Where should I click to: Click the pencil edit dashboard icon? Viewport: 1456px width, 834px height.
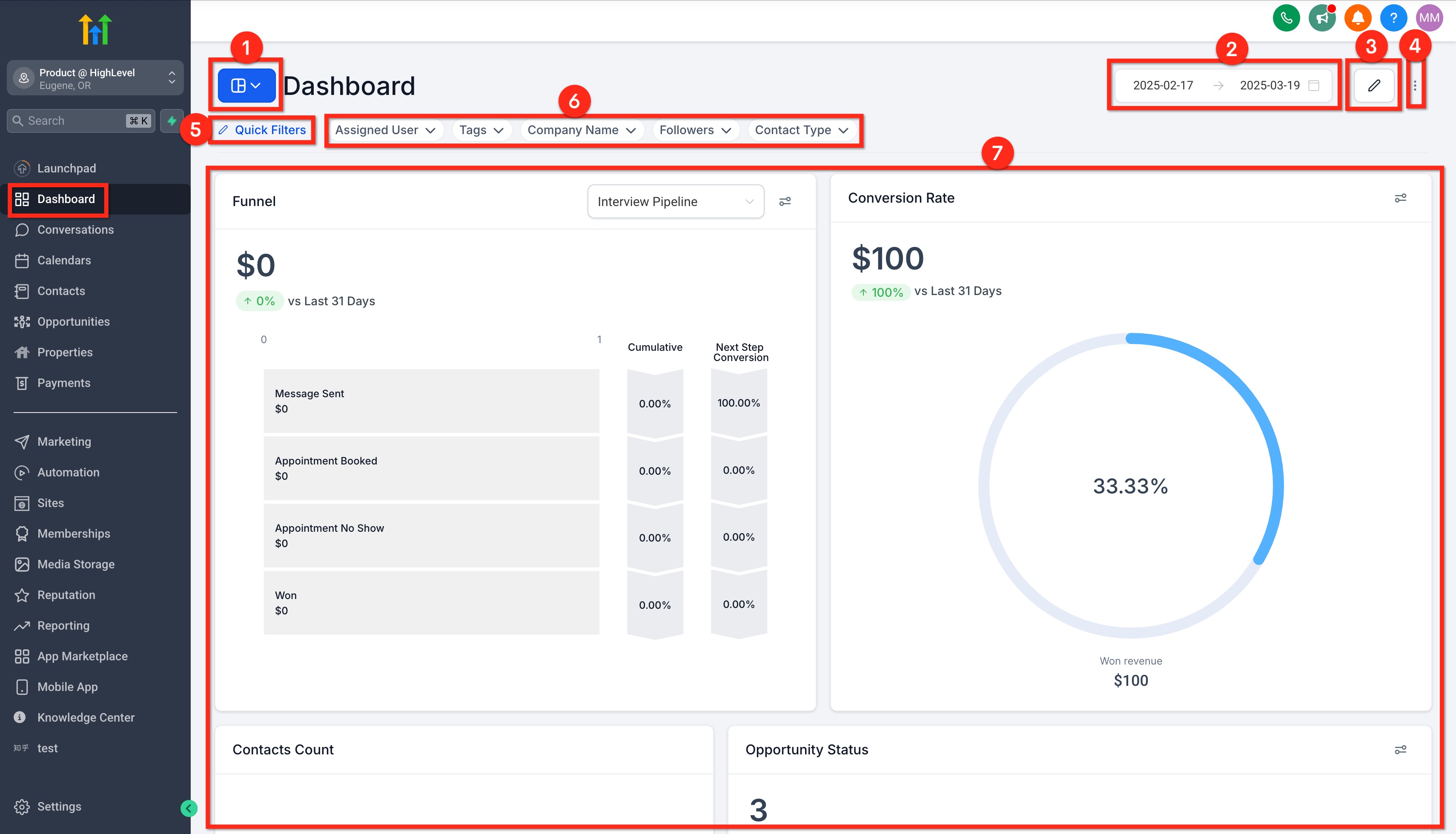1373,85
